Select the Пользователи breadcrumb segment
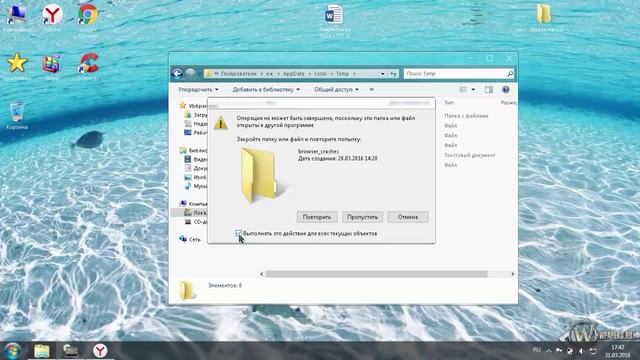This screenshot has width=640, height=360. (238, 74)
